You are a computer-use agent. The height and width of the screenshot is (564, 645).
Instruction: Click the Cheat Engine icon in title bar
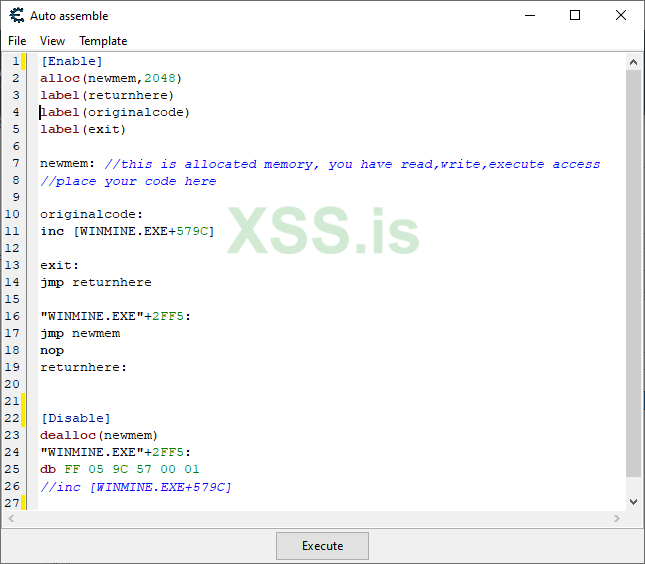click(17, 16)
